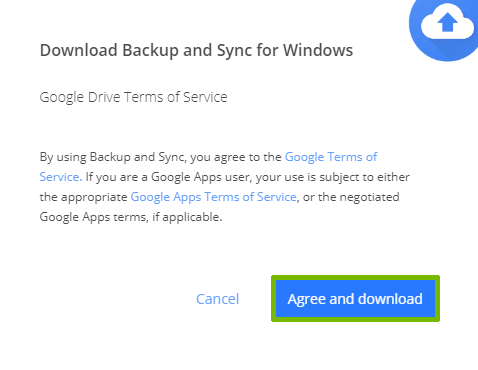The width and height of the screenshot is (478, 370).
Task: Click the Agree and download button
Action: pos(355,299)
